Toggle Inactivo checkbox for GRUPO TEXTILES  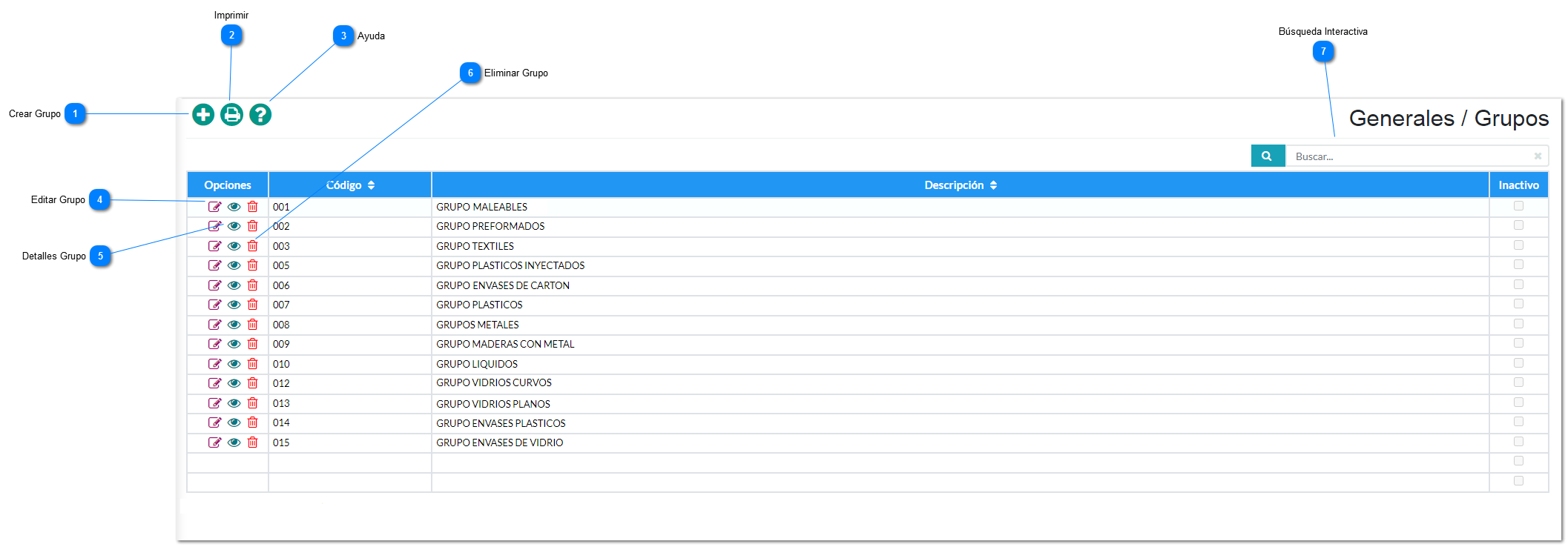1518,245
